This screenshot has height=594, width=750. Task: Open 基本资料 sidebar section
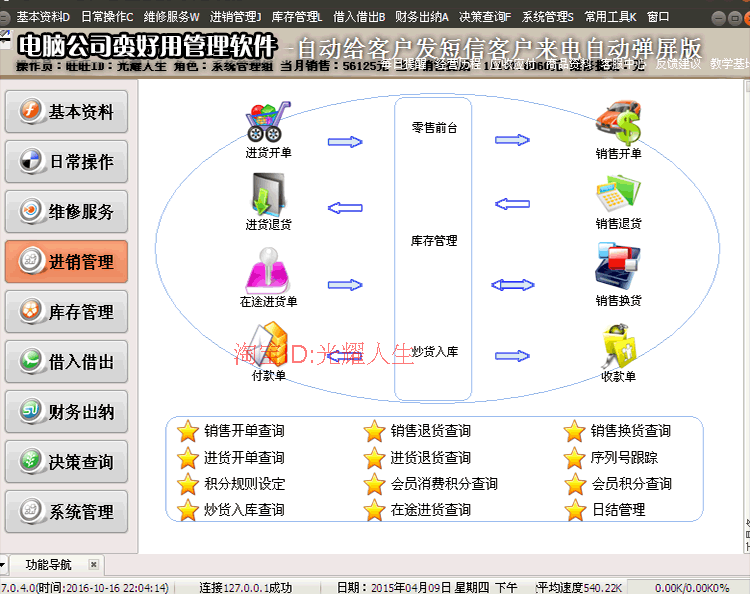click(x=66, y=111)
